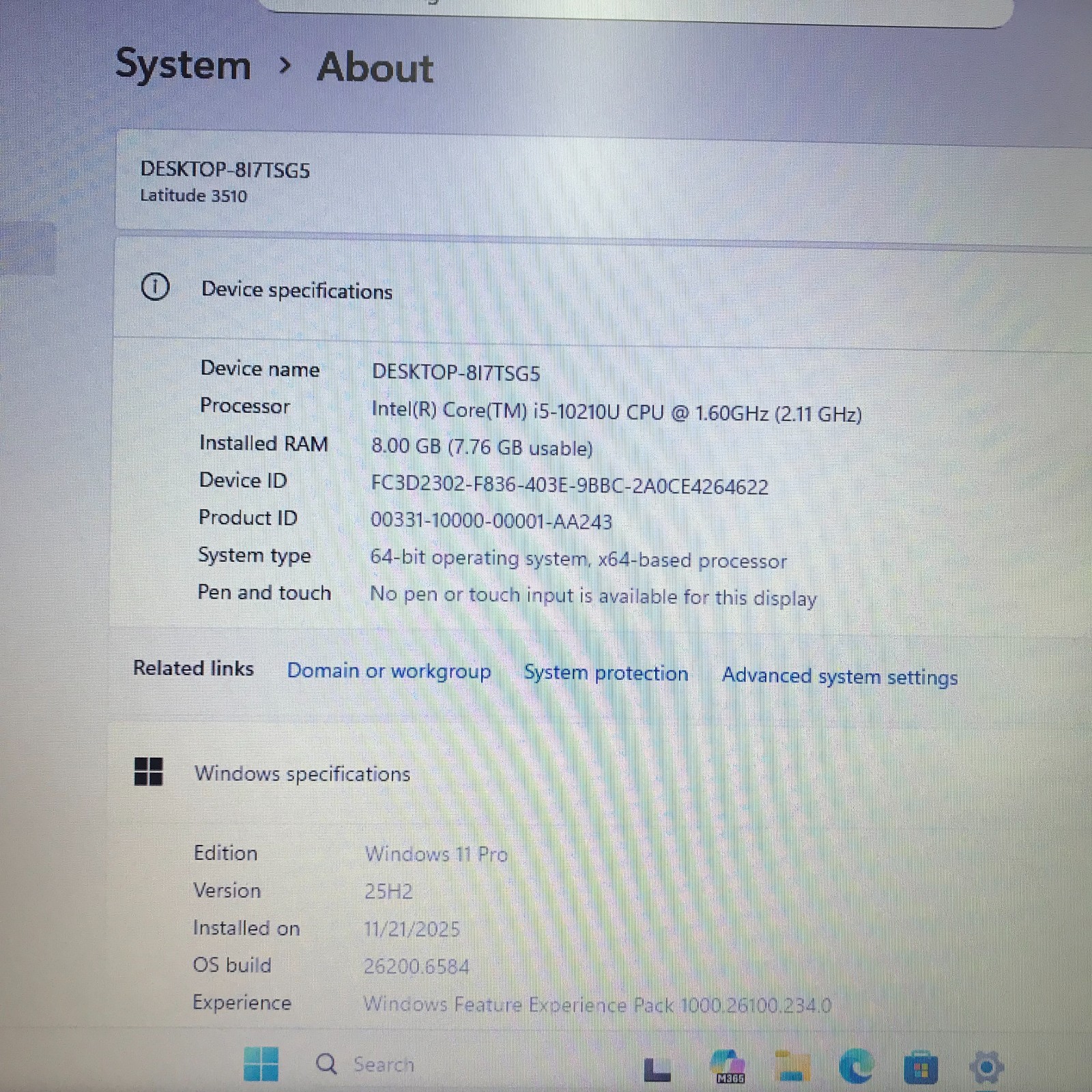Screen dimensions: 1092x1092
Task: Go back to System in breadcrumb
Action: point(183,64)
